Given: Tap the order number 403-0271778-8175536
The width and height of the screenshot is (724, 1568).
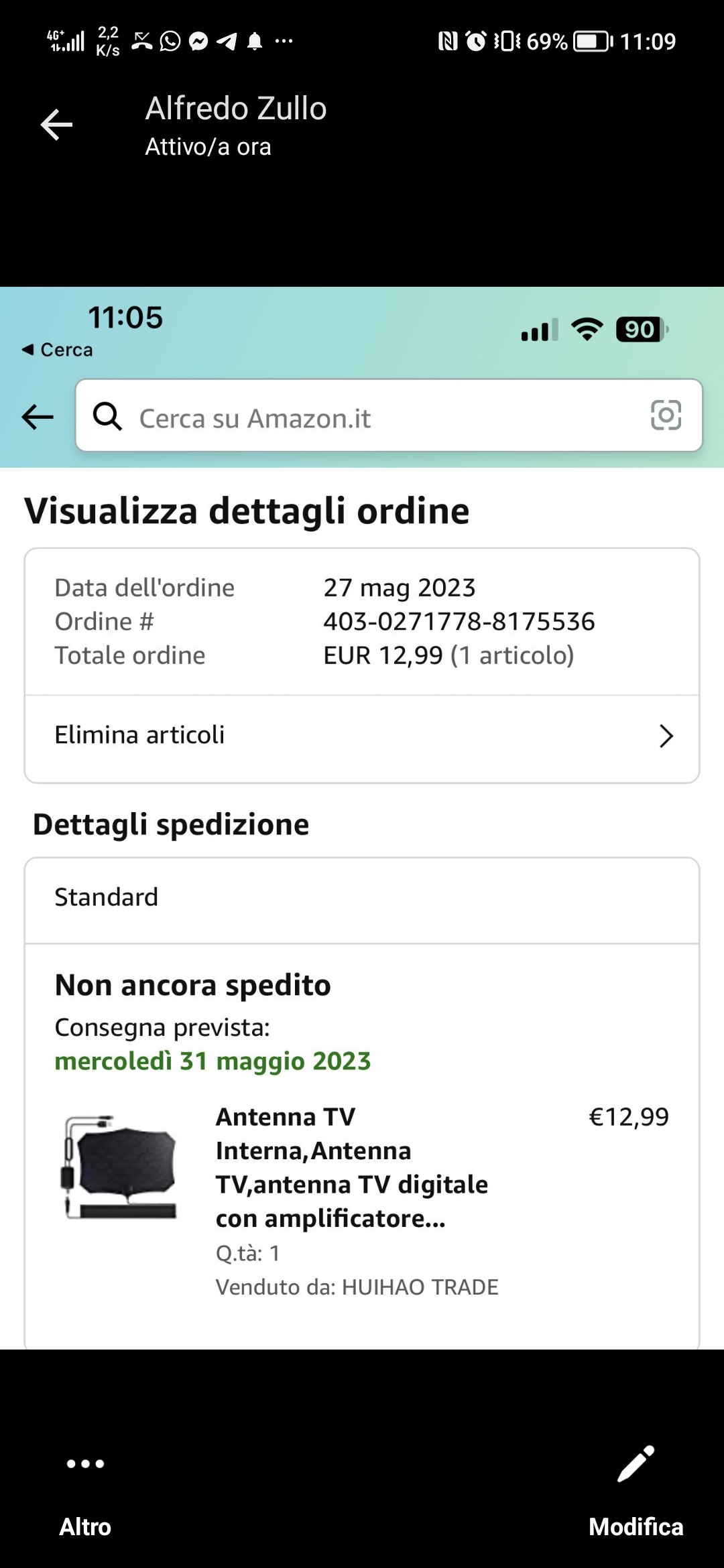Looking at the screenshot, I should point(459,622).
